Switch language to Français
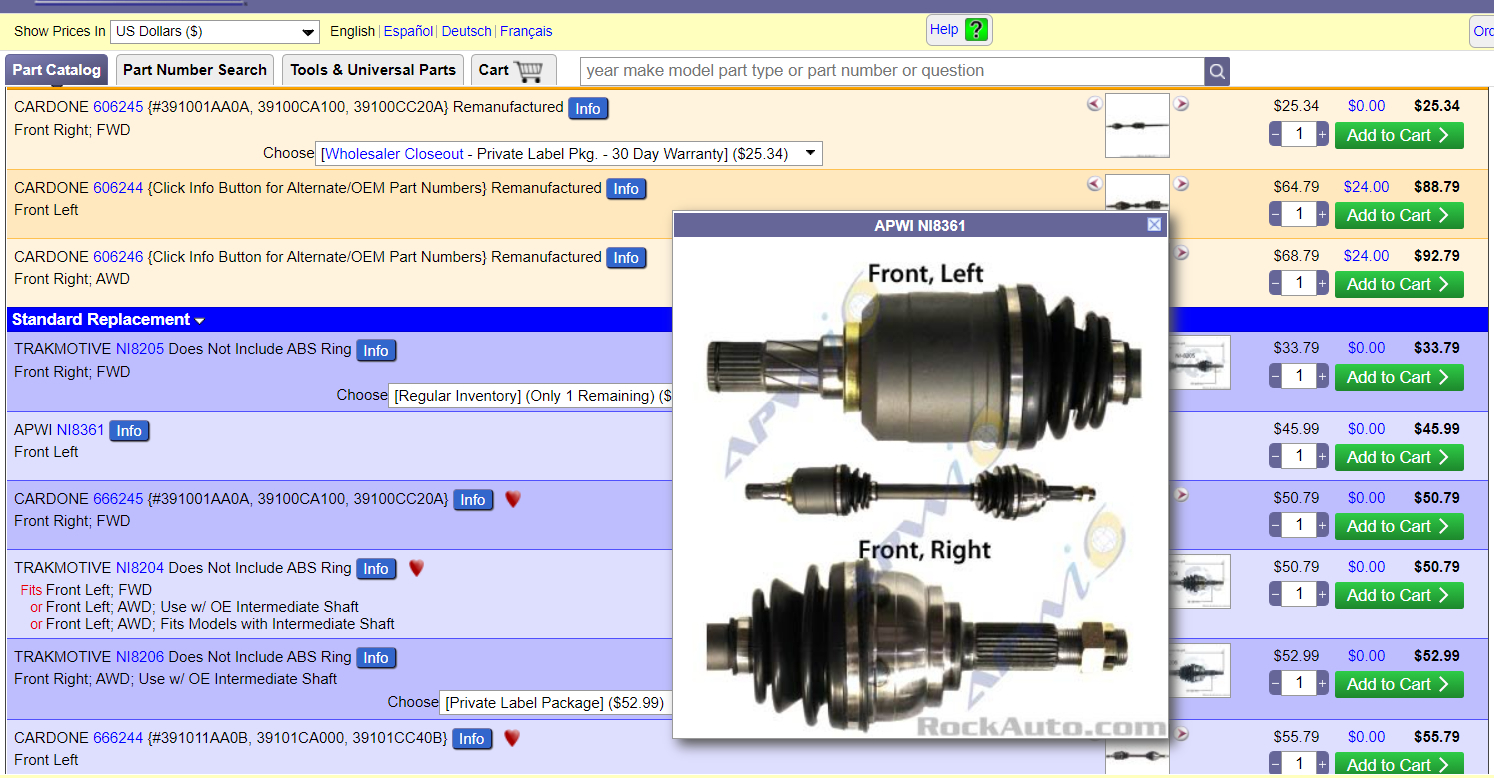 pos(526,31)
